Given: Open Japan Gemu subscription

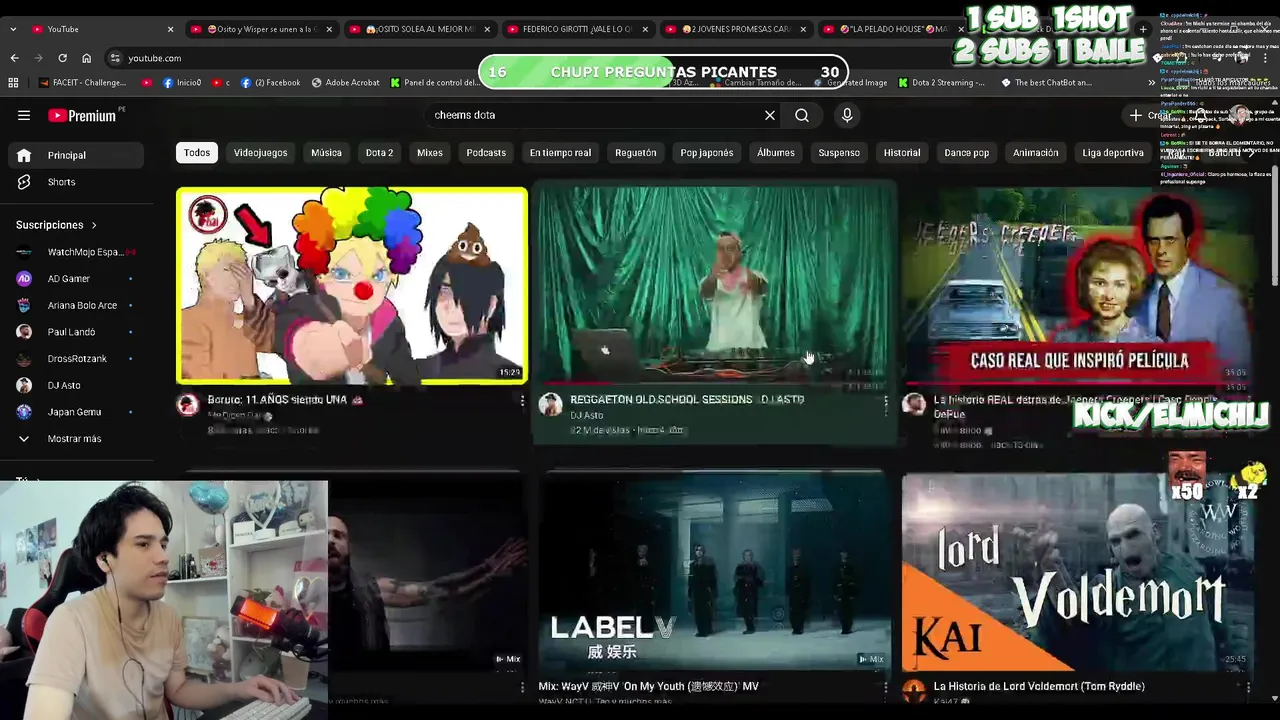Looking at the screenshot, I should coord(77,412).
